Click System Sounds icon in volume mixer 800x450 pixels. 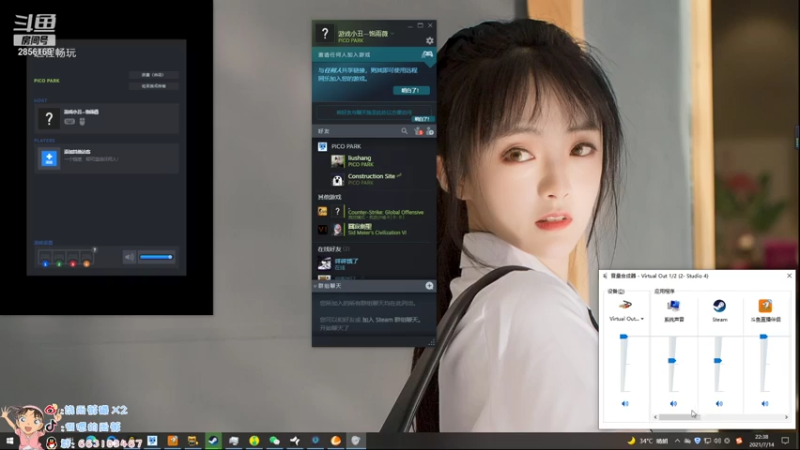point(673,306)
